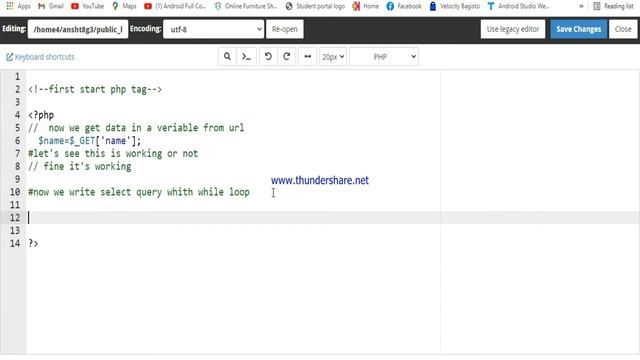Open the Gmail bookmark

[x=51, y=6]
